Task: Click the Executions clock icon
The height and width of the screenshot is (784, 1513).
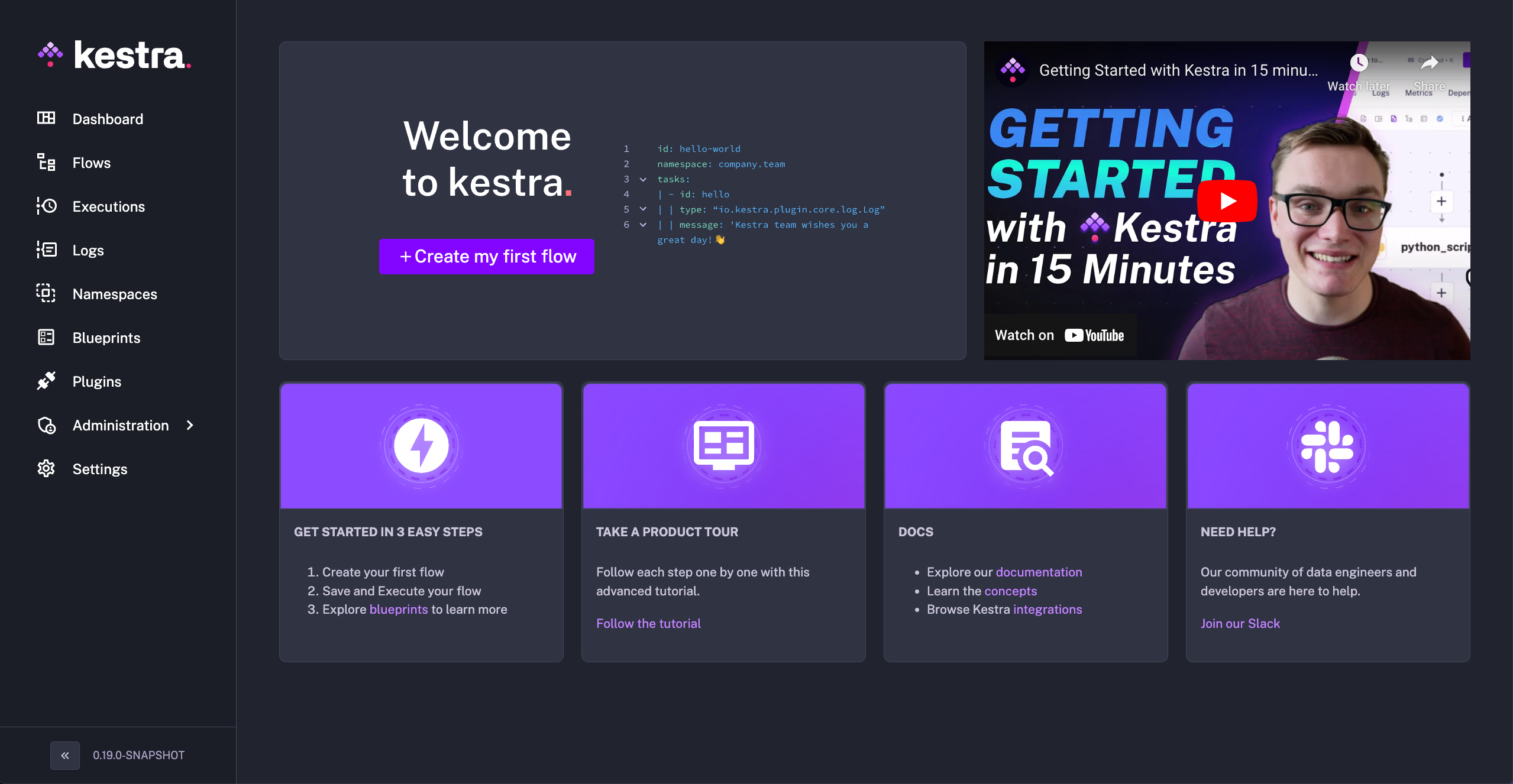Action: tap(46, 206)
